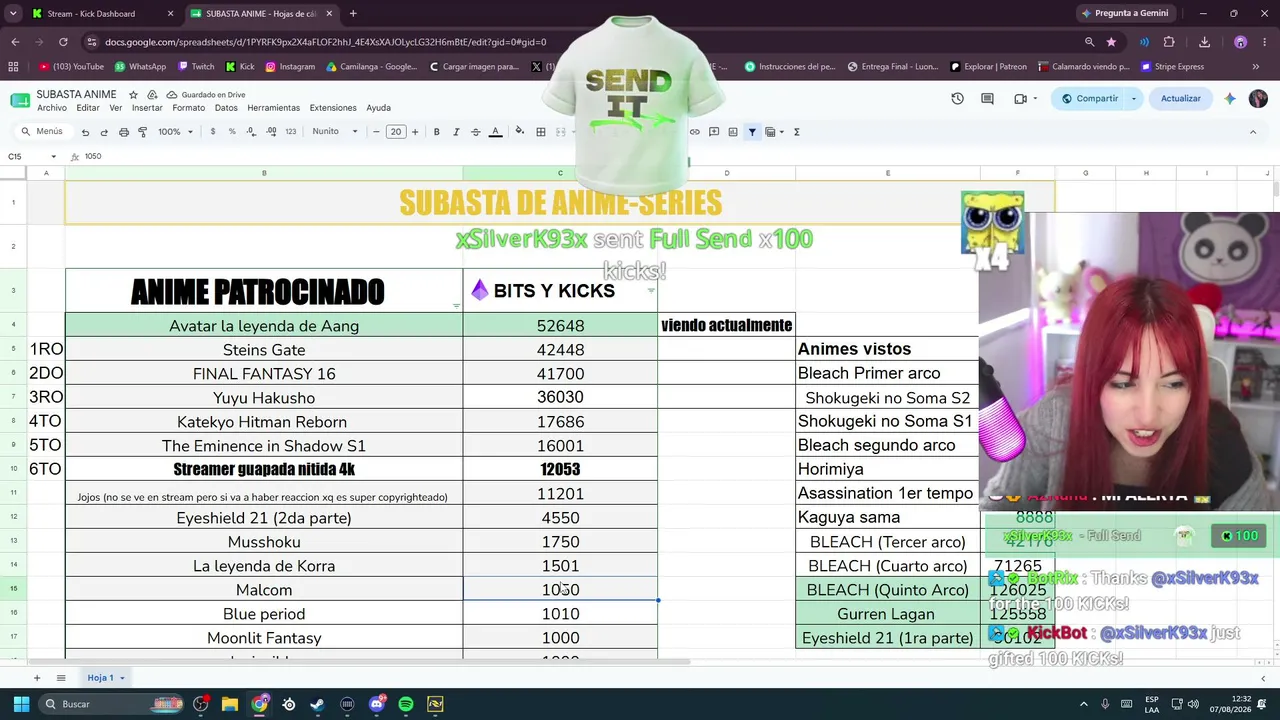The image size is (1280, 720).
Task: Click the font size field showing 20
Action: coord(396,132)
